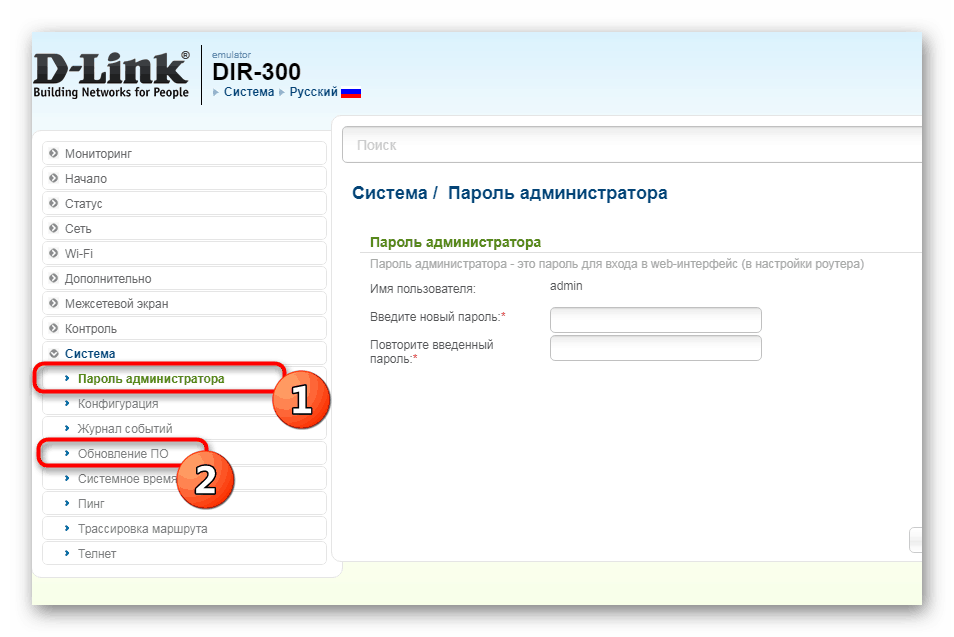Screen dimensions: 954x637
Task: Expand the Wi-Fi menu section
Action: point(184,253)
